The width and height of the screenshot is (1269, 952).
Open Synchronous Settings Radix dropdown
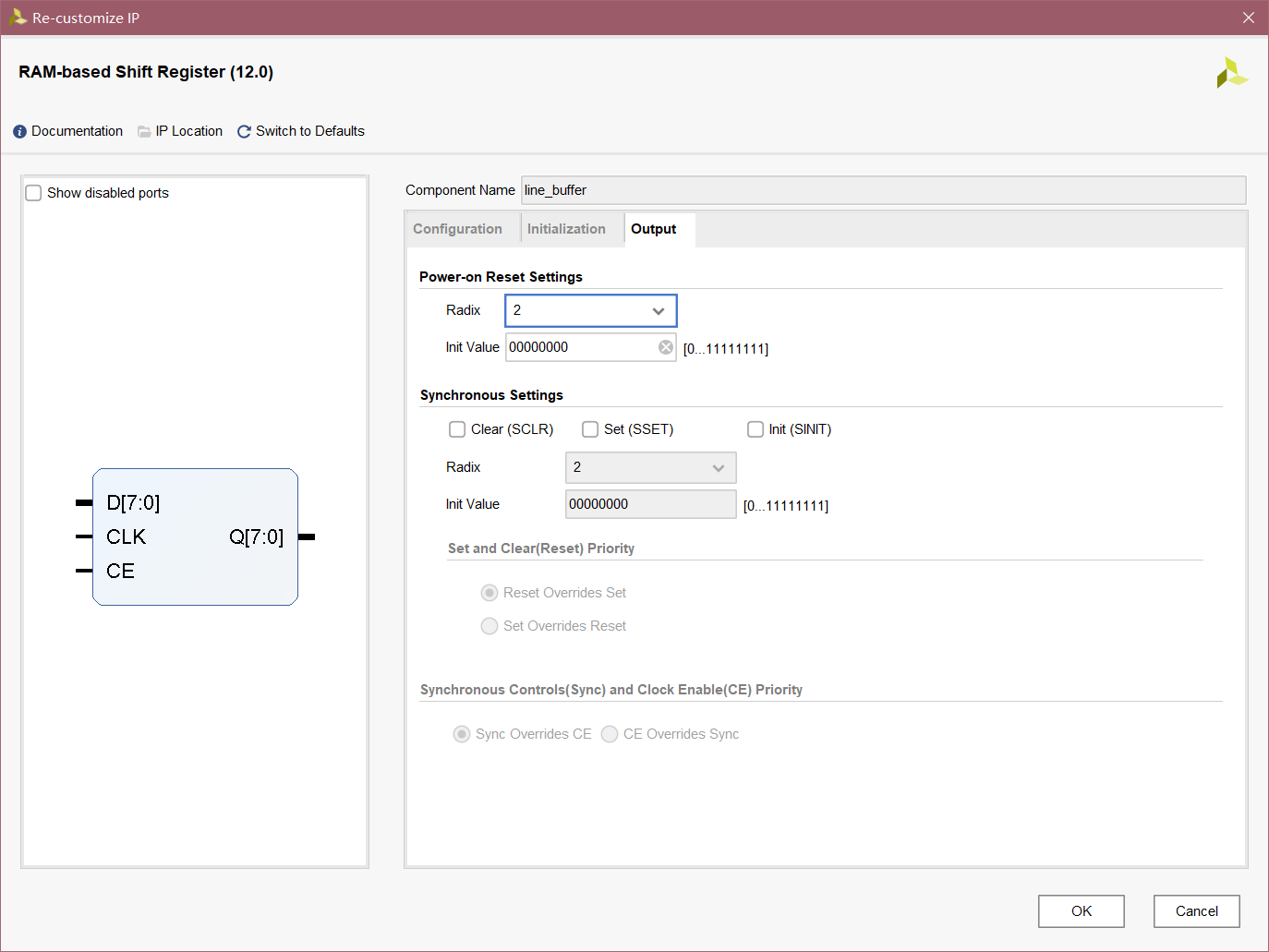[651, 467]
